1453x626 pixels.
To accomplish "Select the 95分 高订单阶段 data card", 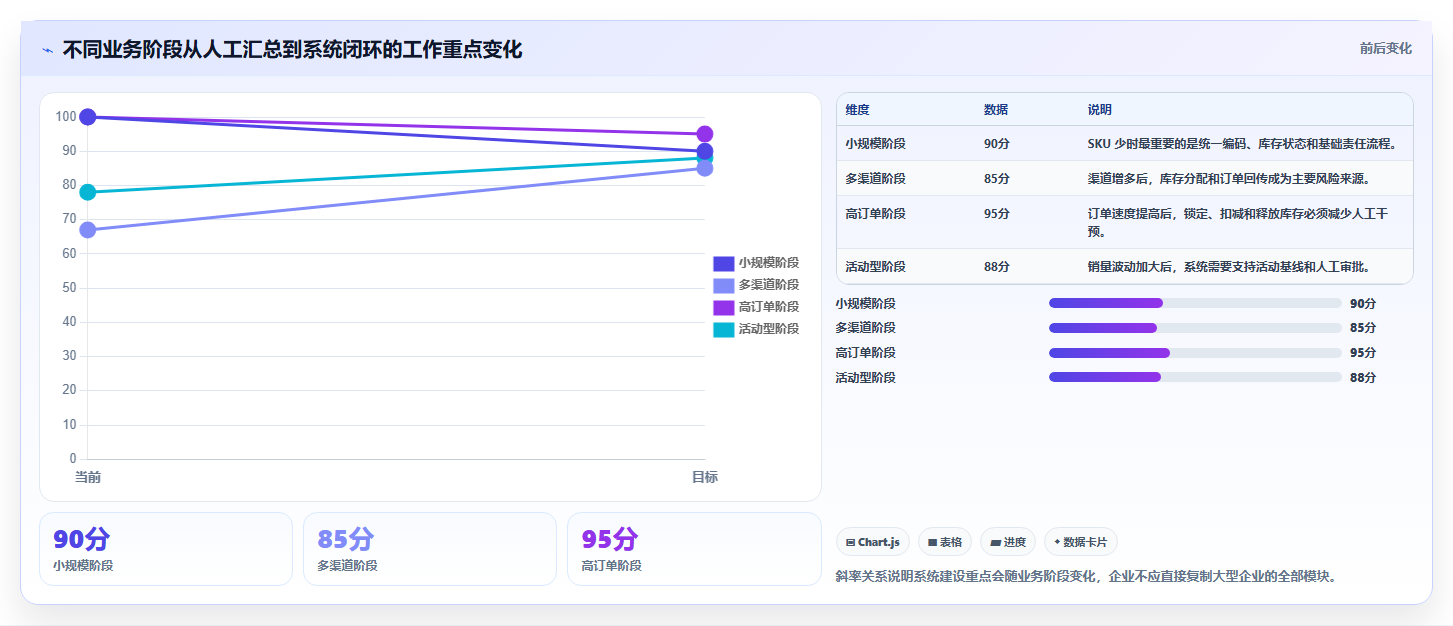I will 694,549.
